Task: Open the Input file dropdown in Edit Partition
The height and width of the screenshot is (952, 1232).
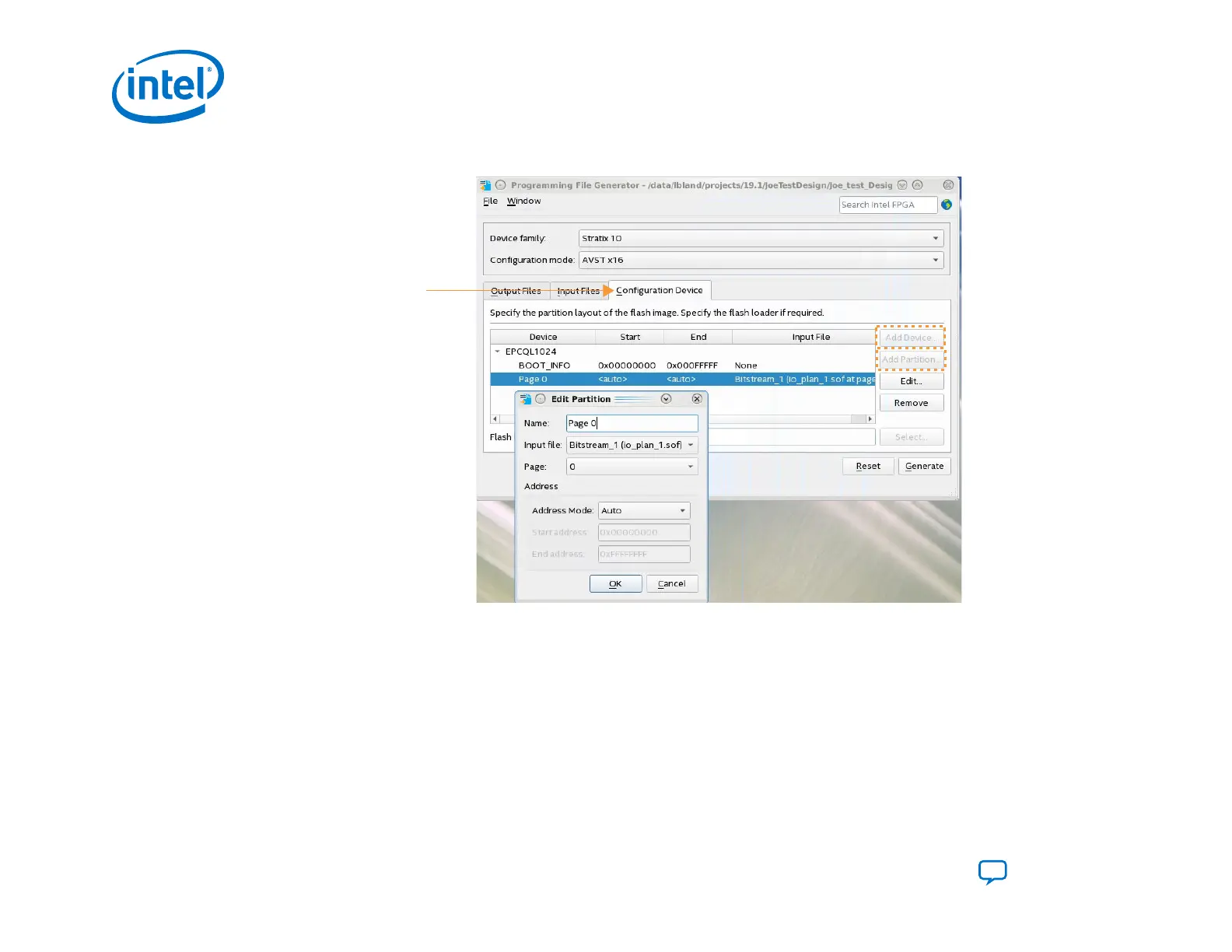Action: (x=632, y=445)
